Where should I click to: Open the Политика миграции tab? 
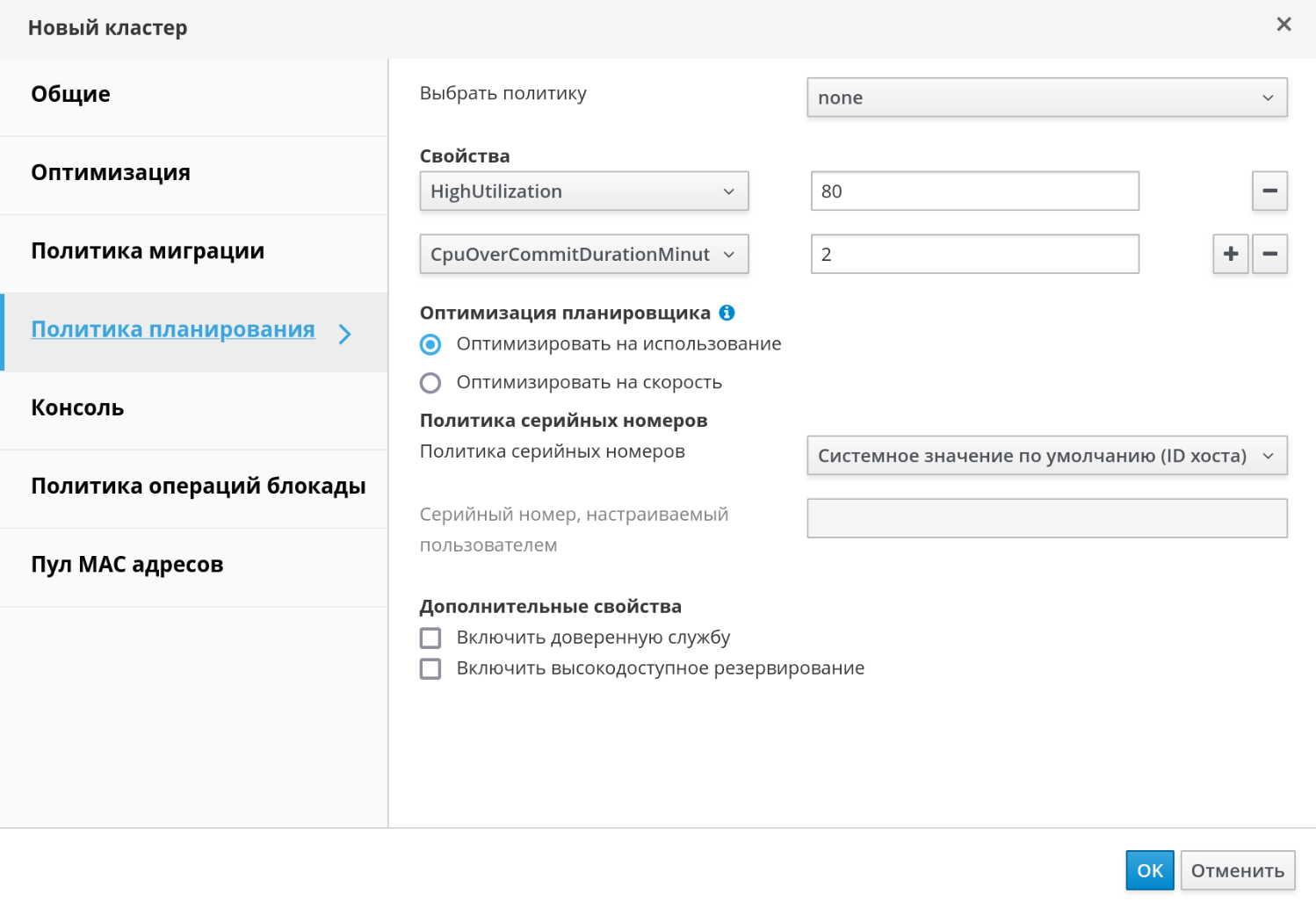148,251
